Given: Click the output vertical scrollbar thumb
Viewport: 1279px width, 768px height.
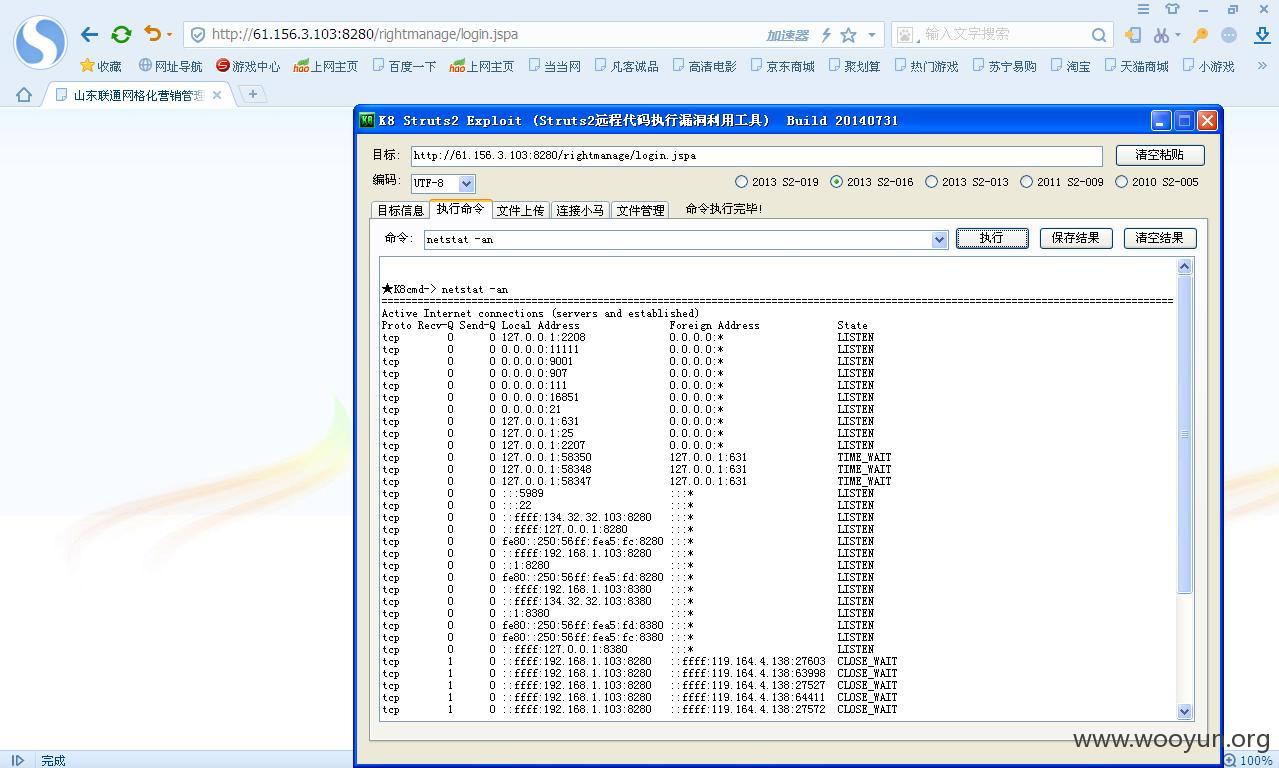Looking at the screenshot, I should 1185,434.
